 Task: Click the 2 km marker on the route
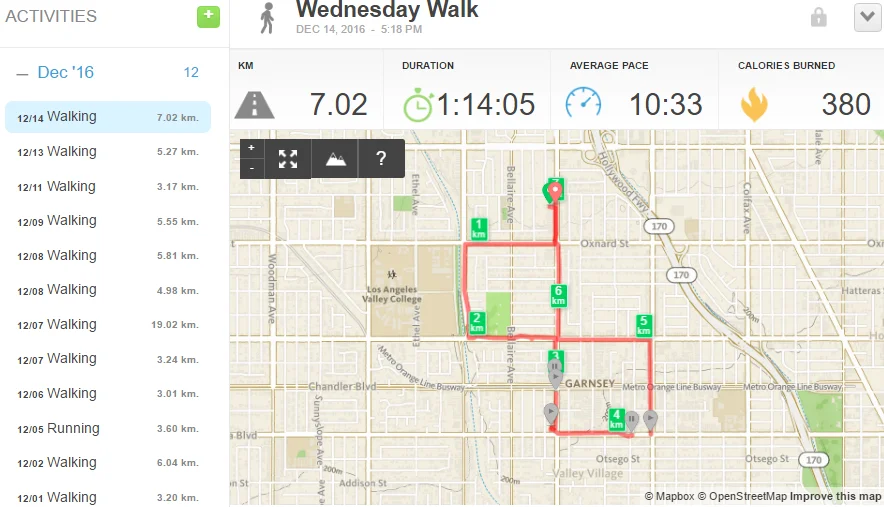pos(477,323)
